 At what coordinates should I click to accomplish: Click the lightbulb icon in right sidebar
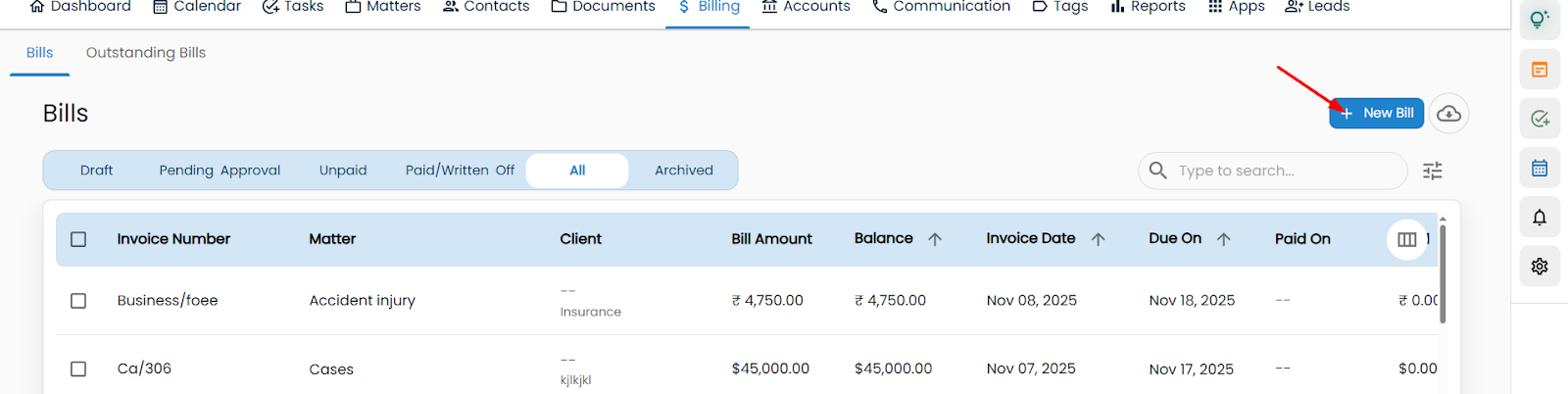[1539, 20]
